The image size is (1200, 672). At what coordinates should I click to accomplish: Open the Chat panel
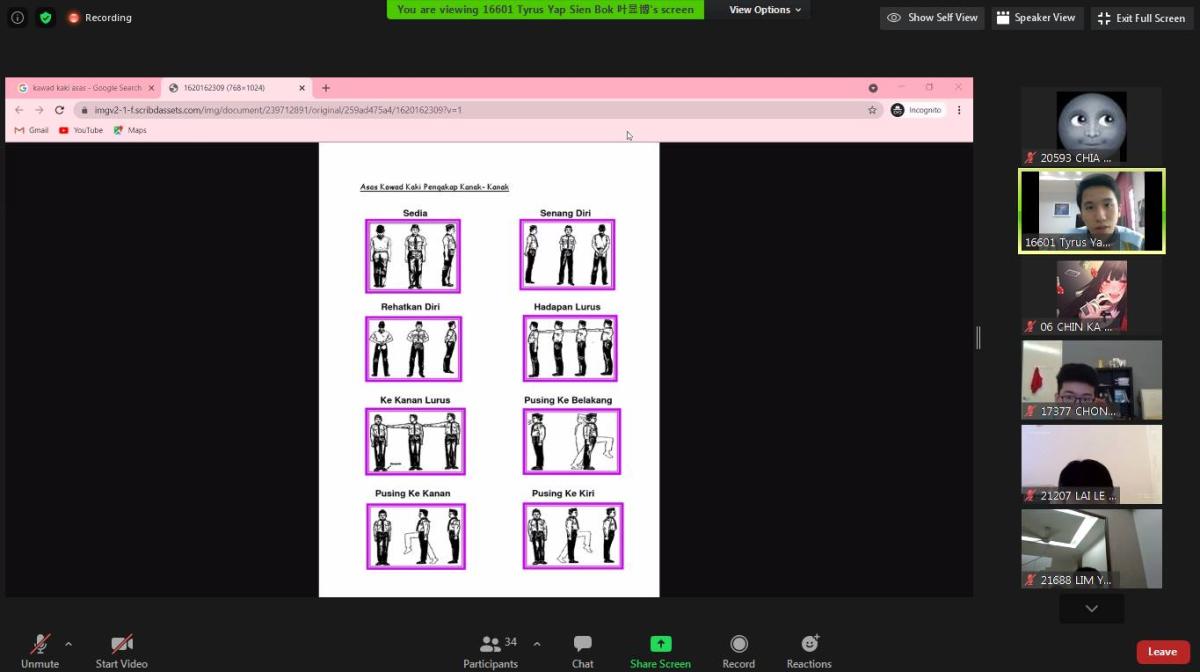click(582, 651)
